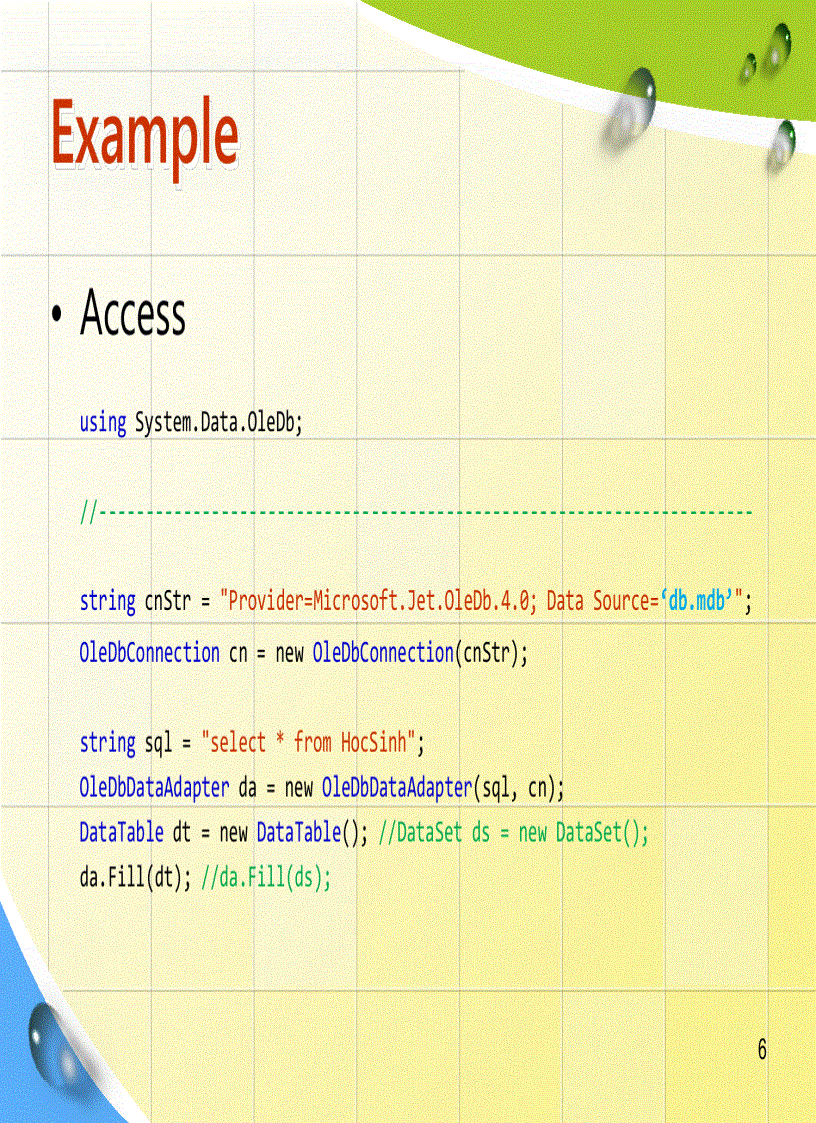Click the "da.Fill(dt);" statement
Screen dimensions: 816x1123
point(136,878)
